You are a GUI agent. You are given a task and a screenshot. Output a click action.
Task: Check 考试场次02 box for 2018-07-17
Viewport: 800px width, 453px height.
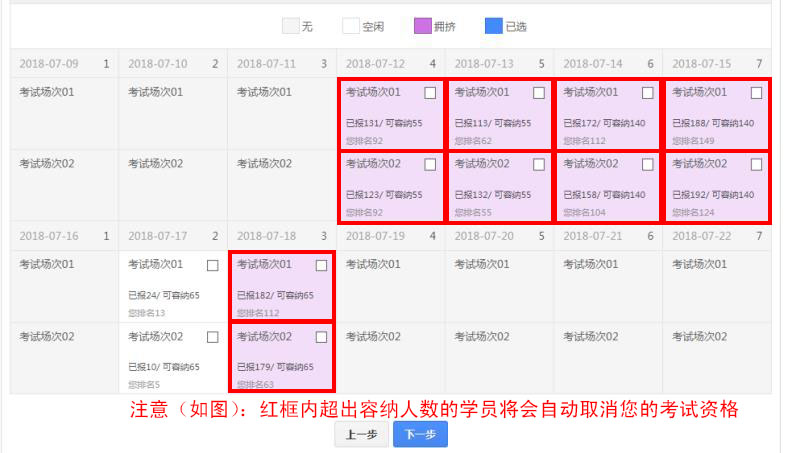coord(213,337)
